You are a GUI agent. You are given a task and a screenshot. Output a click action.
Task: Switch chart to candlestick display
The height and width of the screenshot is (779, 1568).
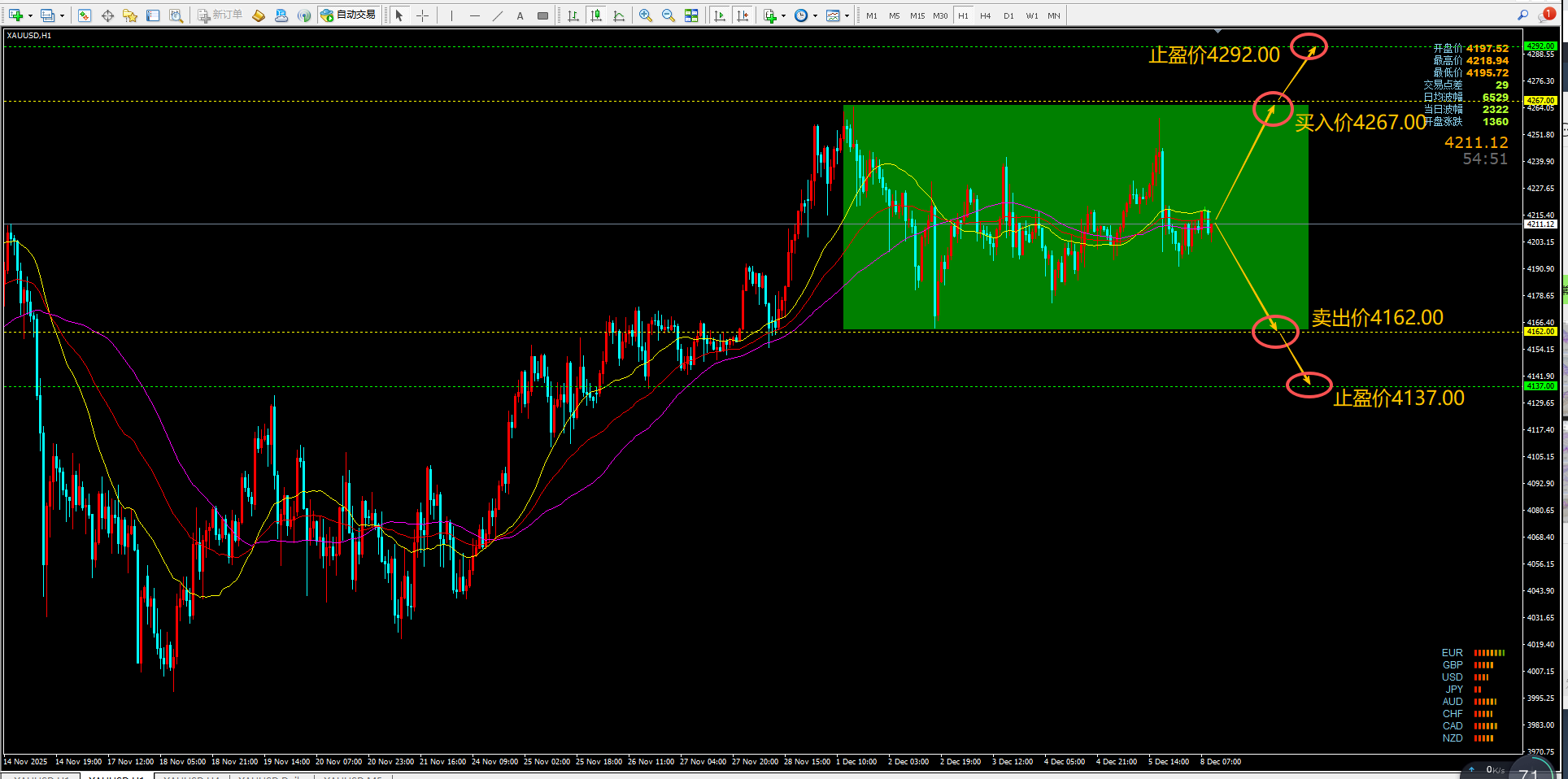(x=596, y=15)
